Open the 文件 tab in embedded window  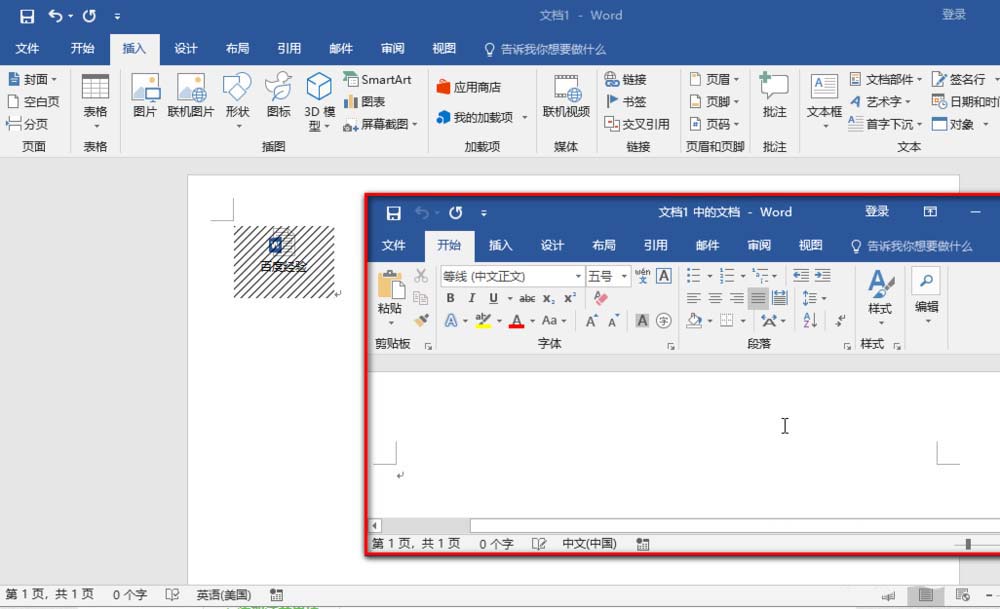(x=394, y=245)
